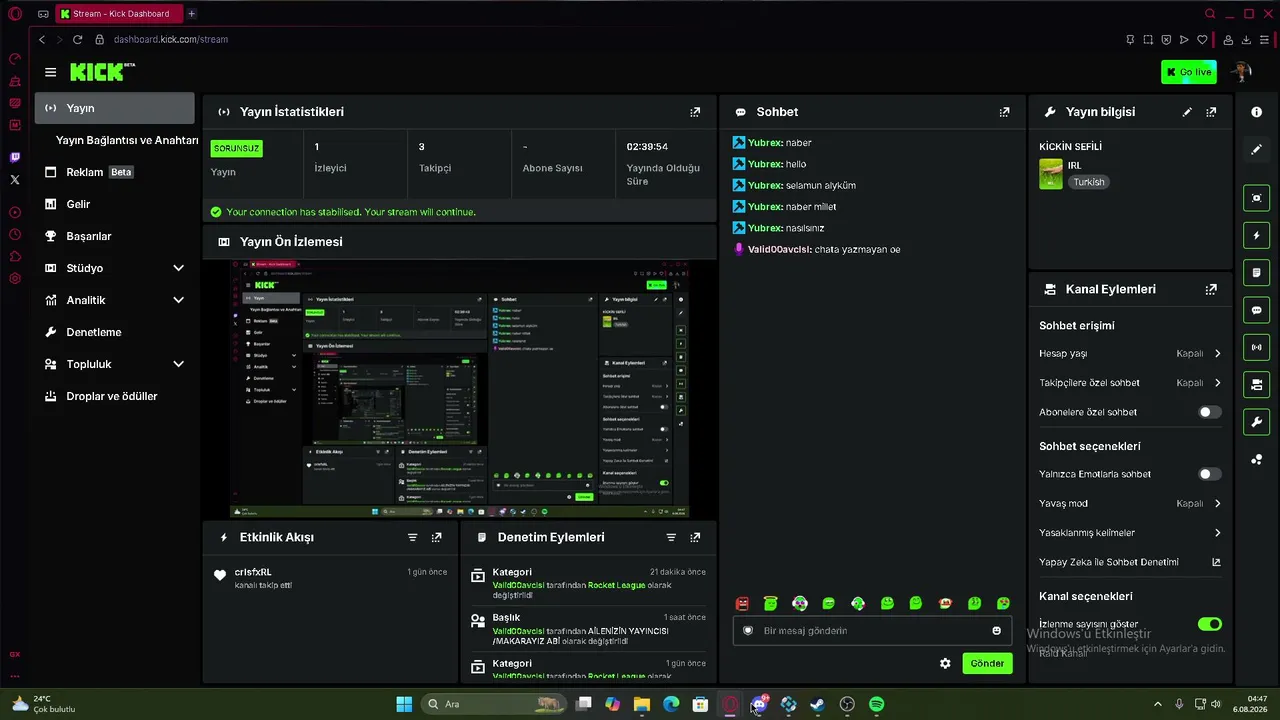Pop out the Etkinlik Akışı panel
The width and height of the screenshot is (1280, 720).
click(x=436, y=537)
